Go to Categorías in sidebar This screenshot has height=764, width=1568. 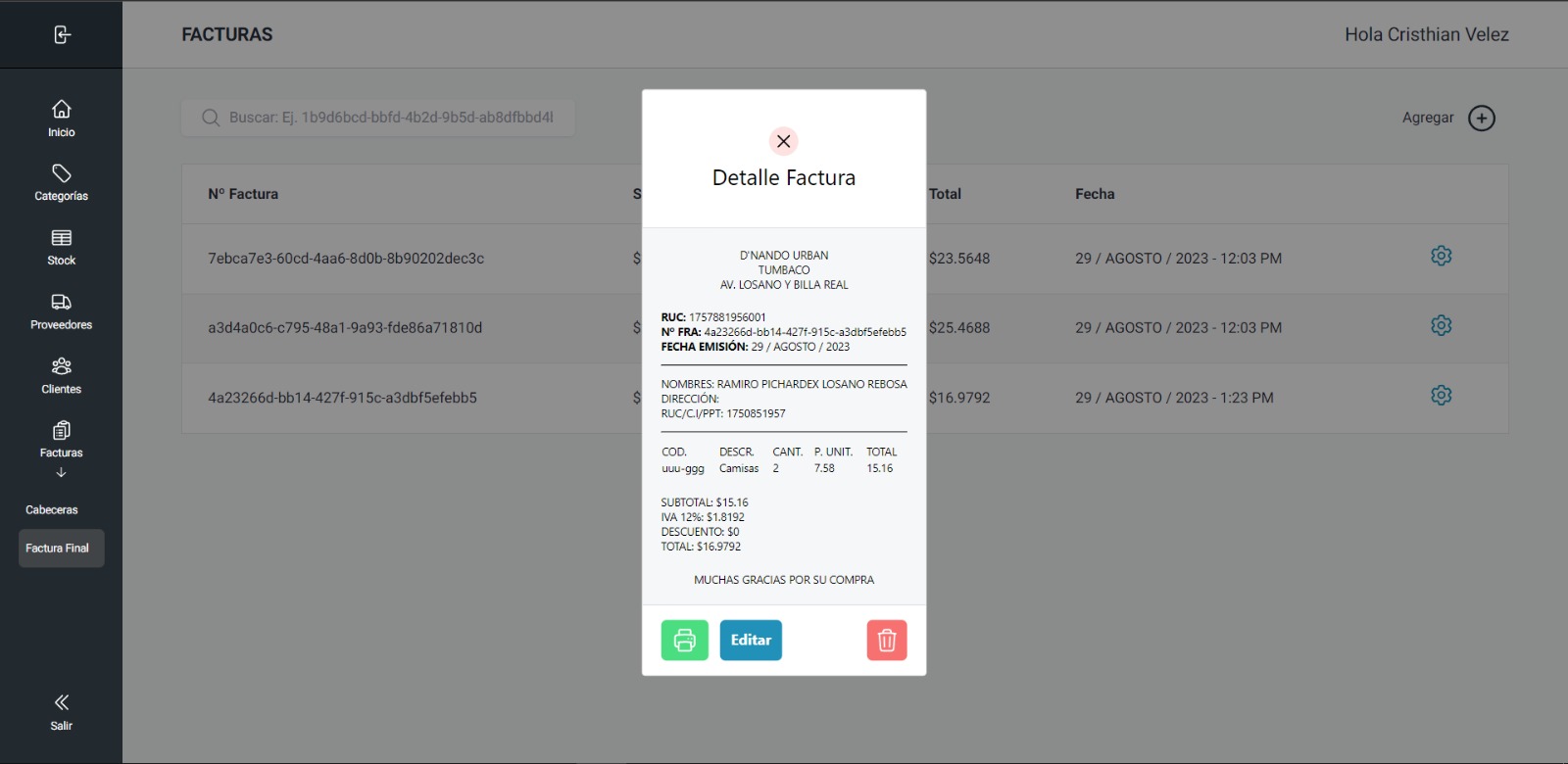61,183
